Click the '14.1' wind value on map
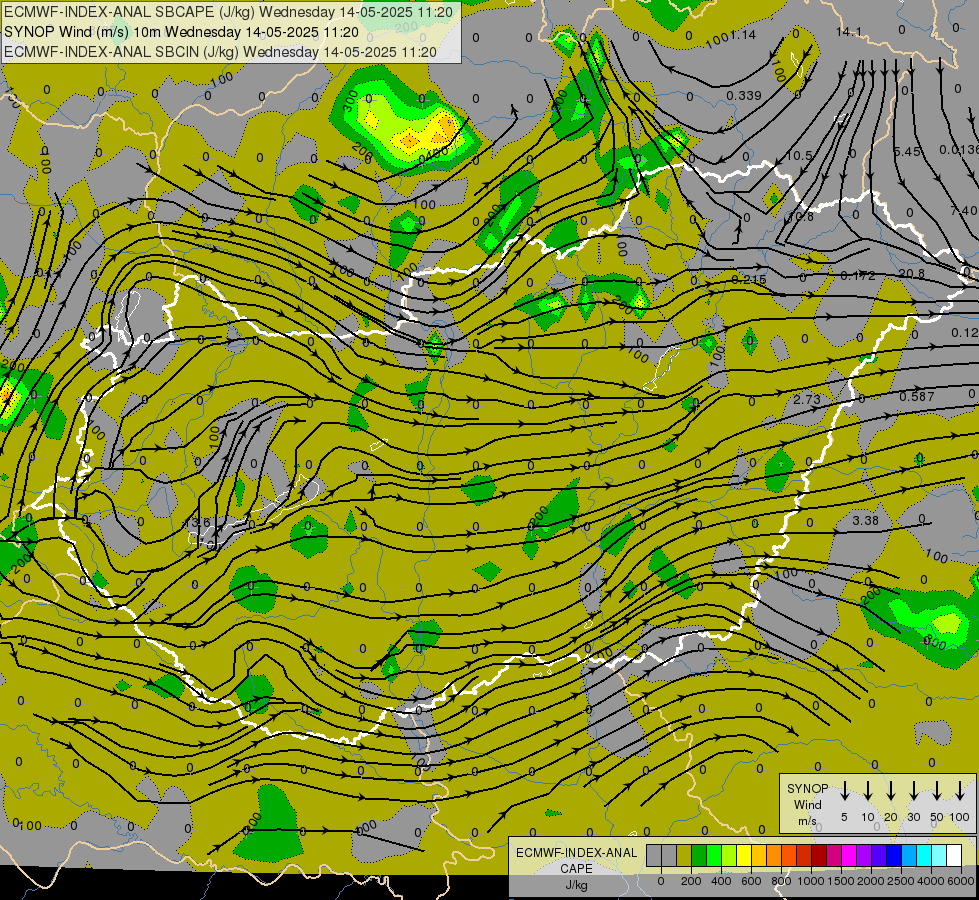The image size is (979, 900). pyautogui.click(x=849, y=32)
